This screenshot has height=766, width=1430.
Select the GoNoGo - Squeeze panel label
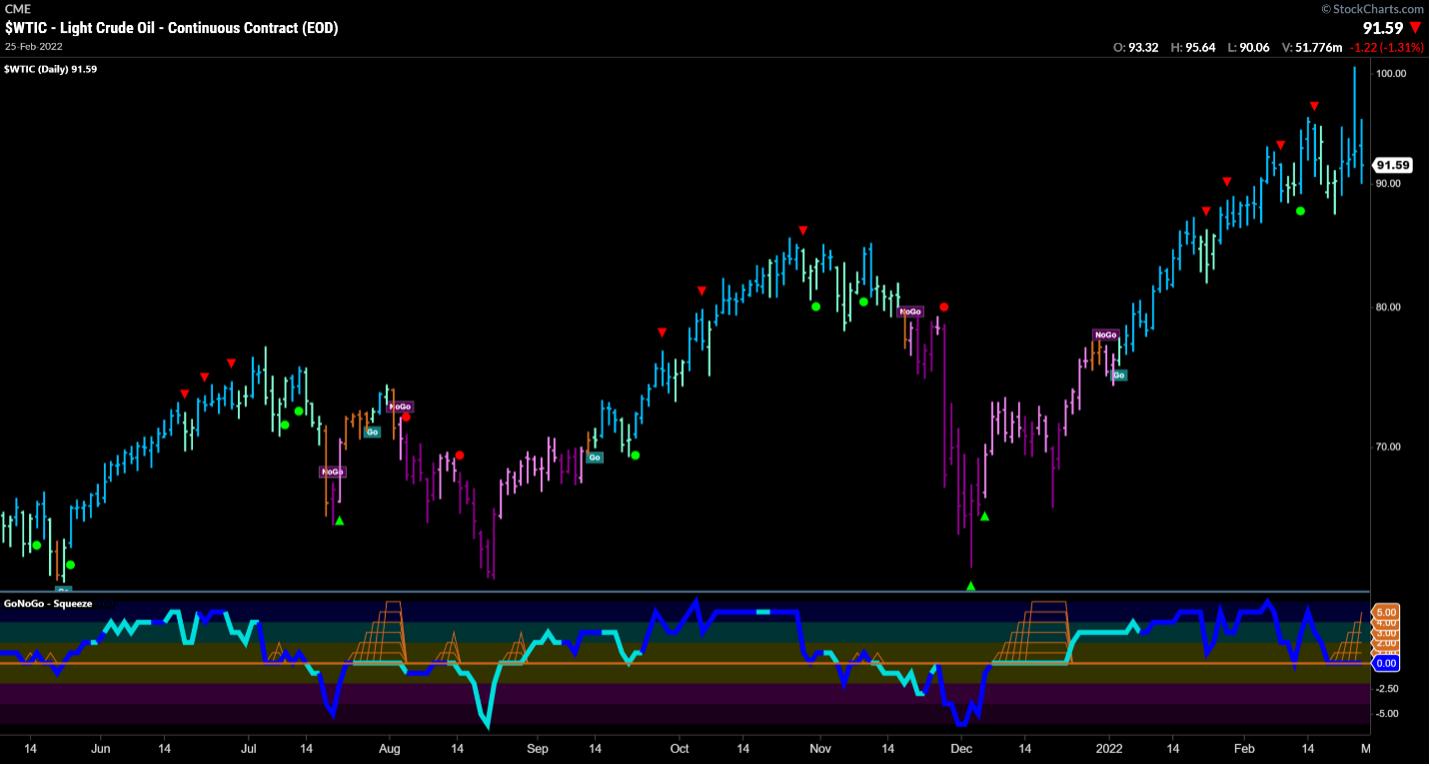[48, 604]
